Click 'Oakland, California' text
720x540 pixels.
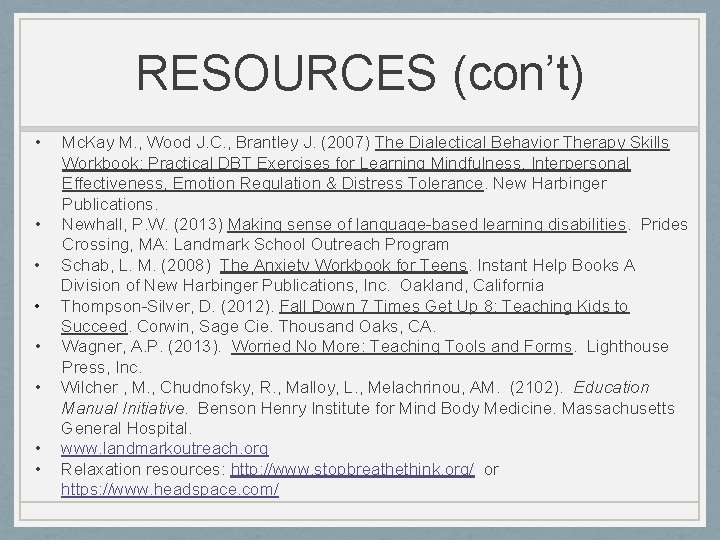[x=472, y=286]
